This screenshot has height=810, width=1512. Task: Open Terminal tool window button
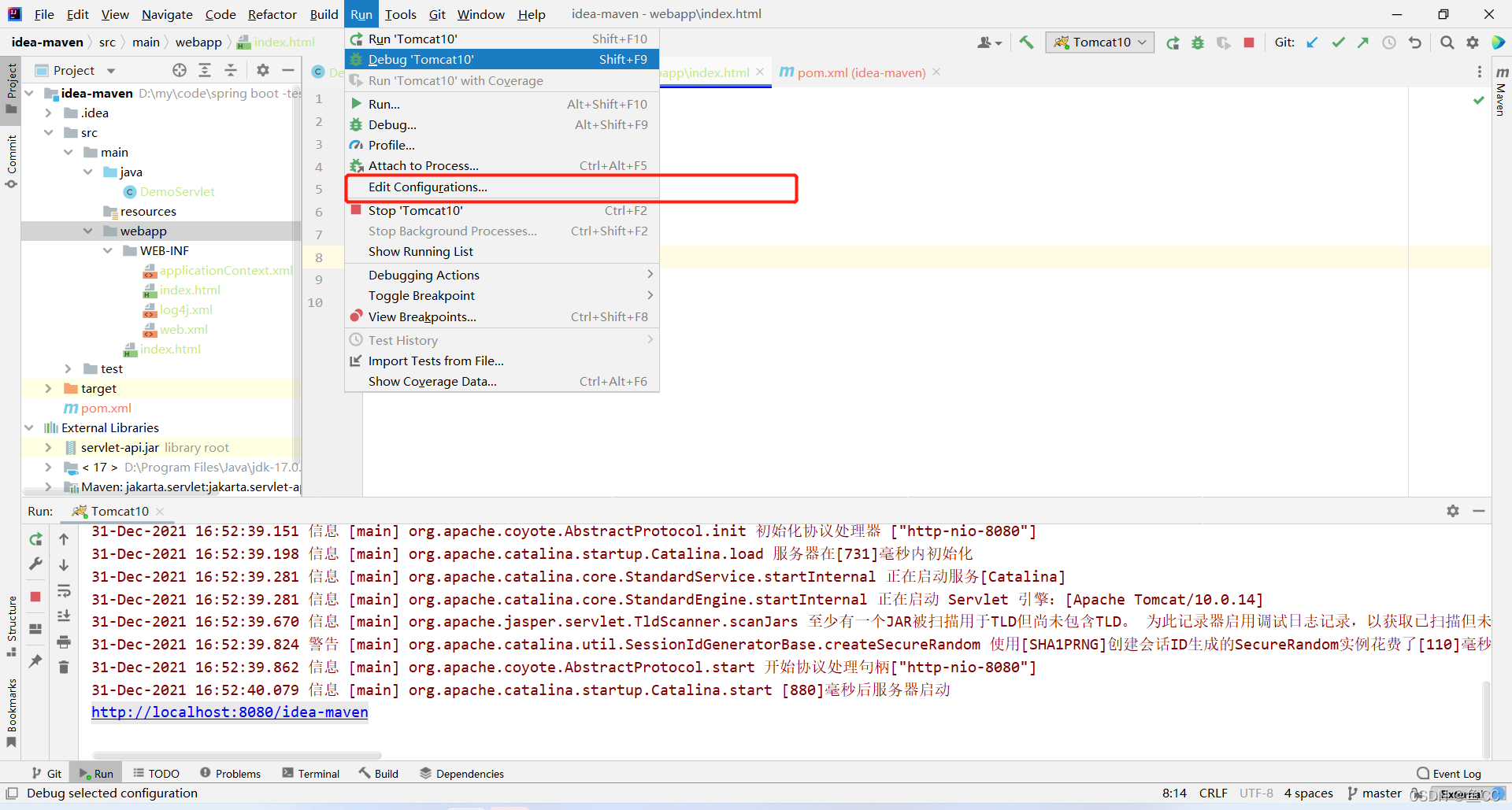pos(310,773)
